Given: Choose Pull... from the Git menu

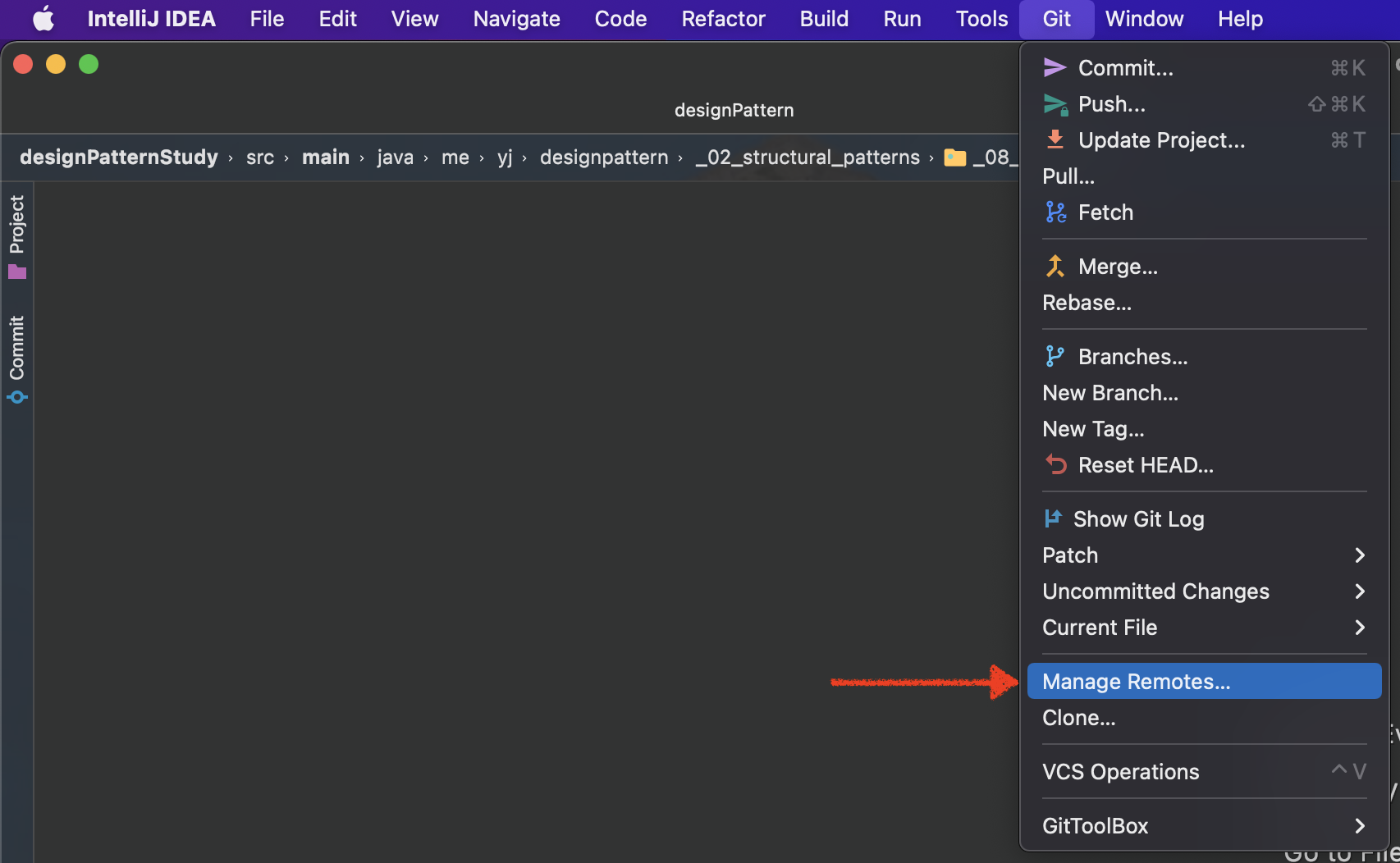Looking at the screenshot, I should pos(1204,176).
